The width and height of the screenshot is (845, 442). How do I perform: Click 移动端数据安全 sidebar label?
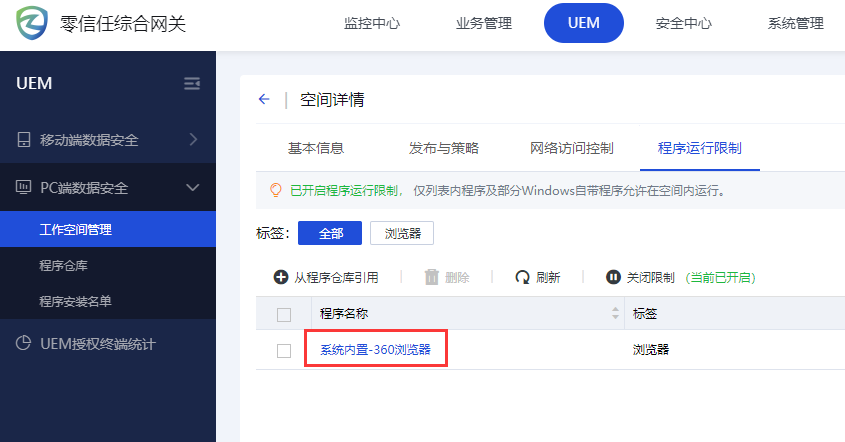(89, 140)
